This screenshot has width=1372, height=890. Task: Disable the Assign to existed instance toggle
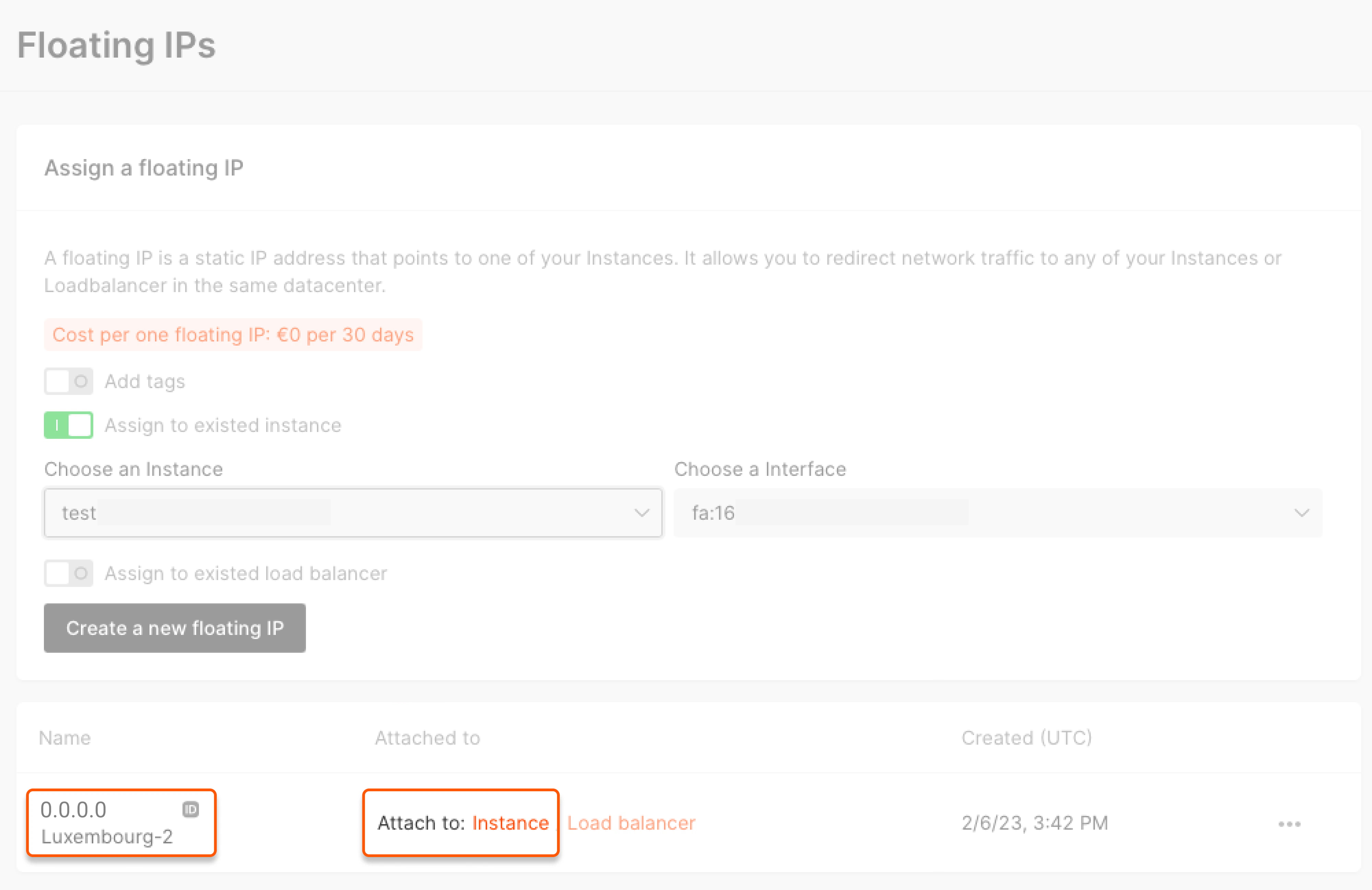[69, 425]
